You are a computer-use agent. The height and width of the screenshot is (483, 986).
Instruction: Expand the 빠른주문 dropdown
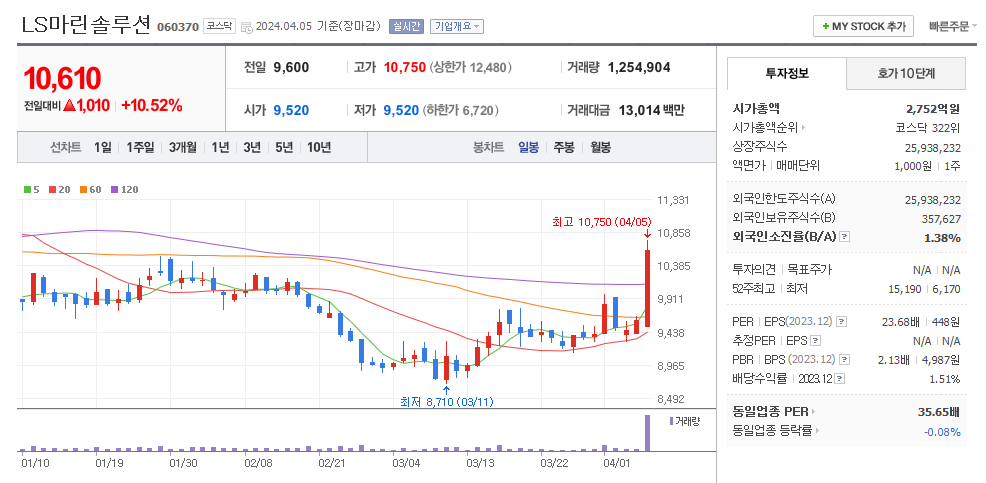[953, 26]
